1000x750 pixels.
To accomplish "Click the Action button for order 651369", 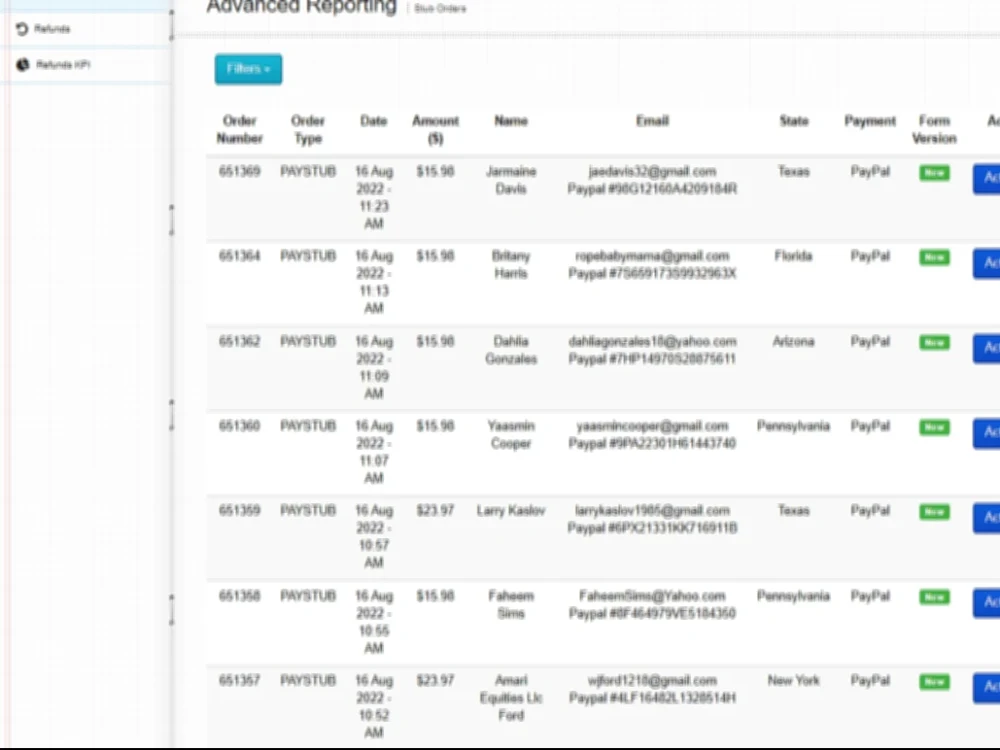I will coord(990,178).
